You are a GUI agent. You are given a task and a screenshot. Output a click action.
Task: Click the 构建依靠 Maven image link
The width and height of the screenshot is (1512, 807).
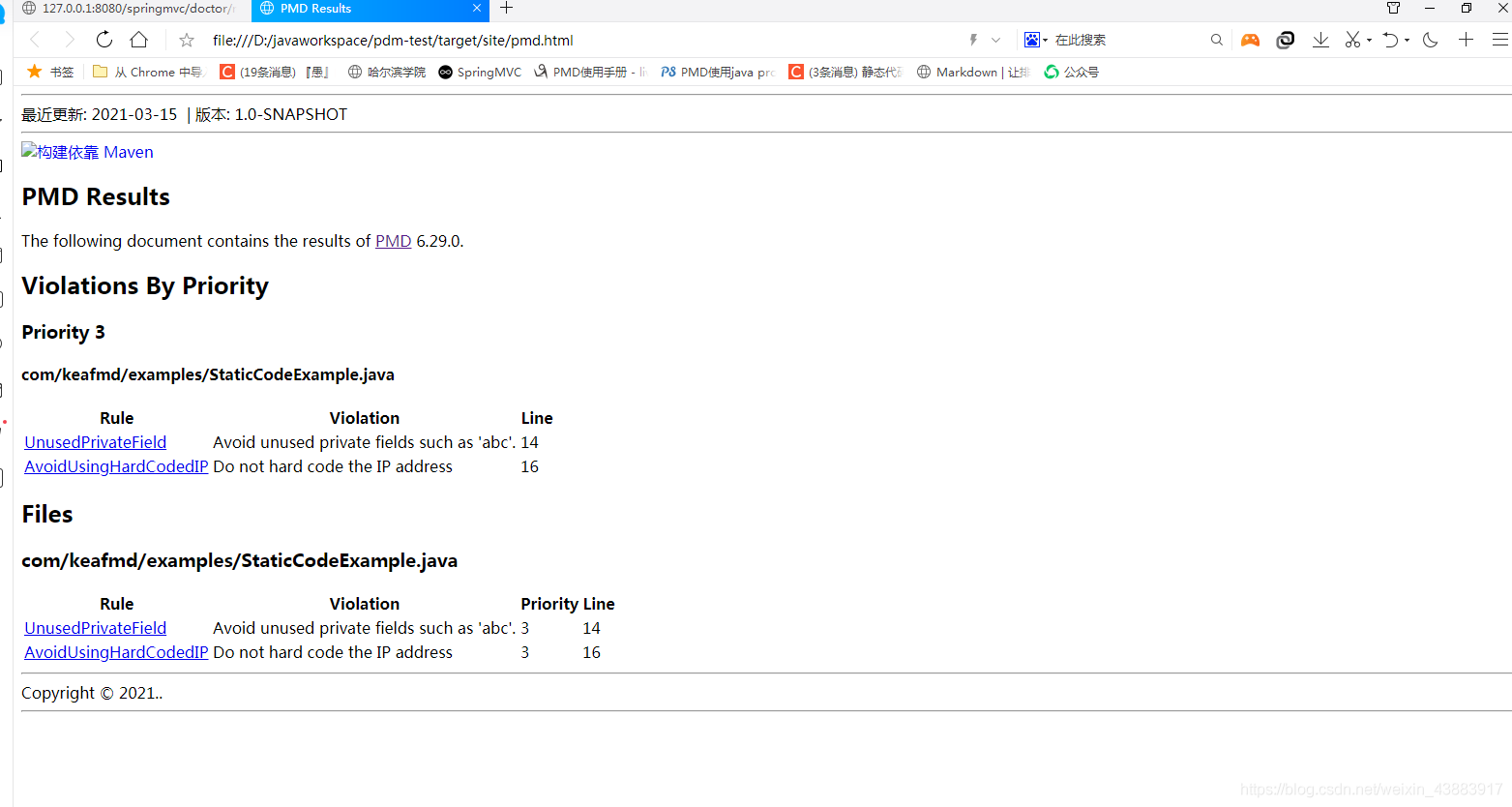87,152
